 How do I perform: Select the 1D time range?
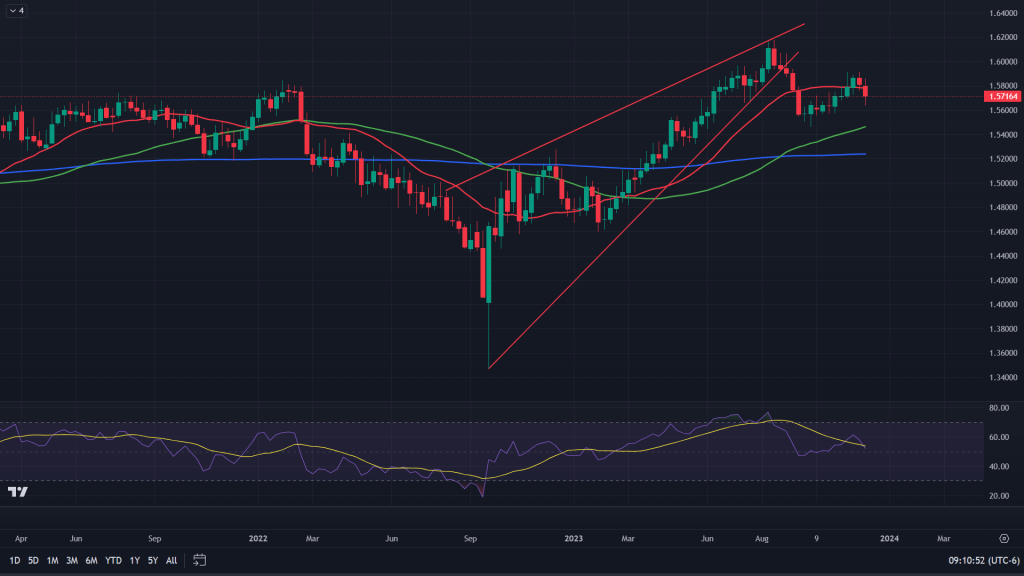click(15, 560)
